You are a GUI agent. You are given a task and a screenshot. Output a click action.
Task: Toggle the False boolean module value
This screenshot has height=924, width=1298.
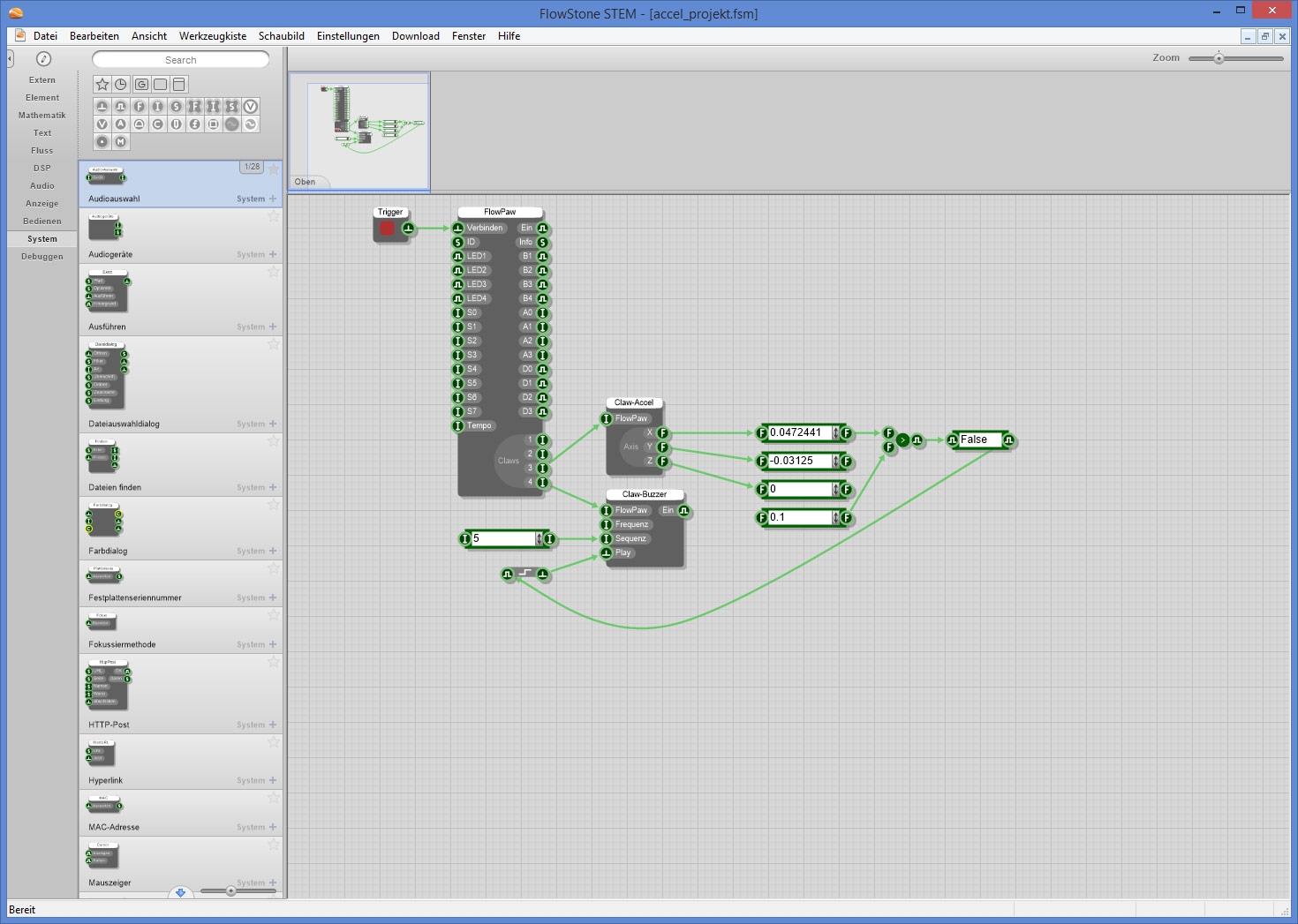(x=980, y=439)
